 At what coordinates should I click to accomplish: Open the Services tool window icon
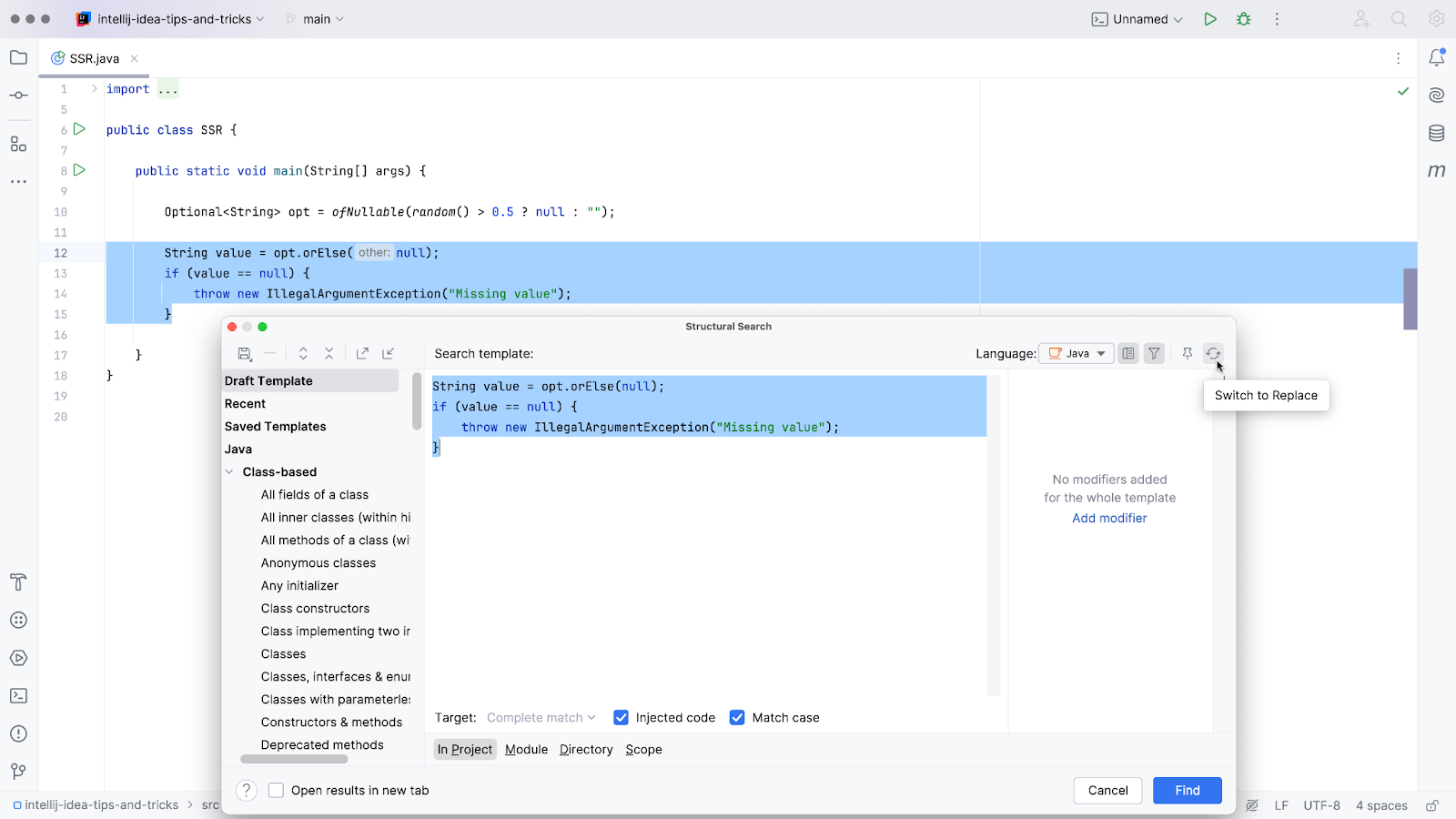tap(18, 658)
